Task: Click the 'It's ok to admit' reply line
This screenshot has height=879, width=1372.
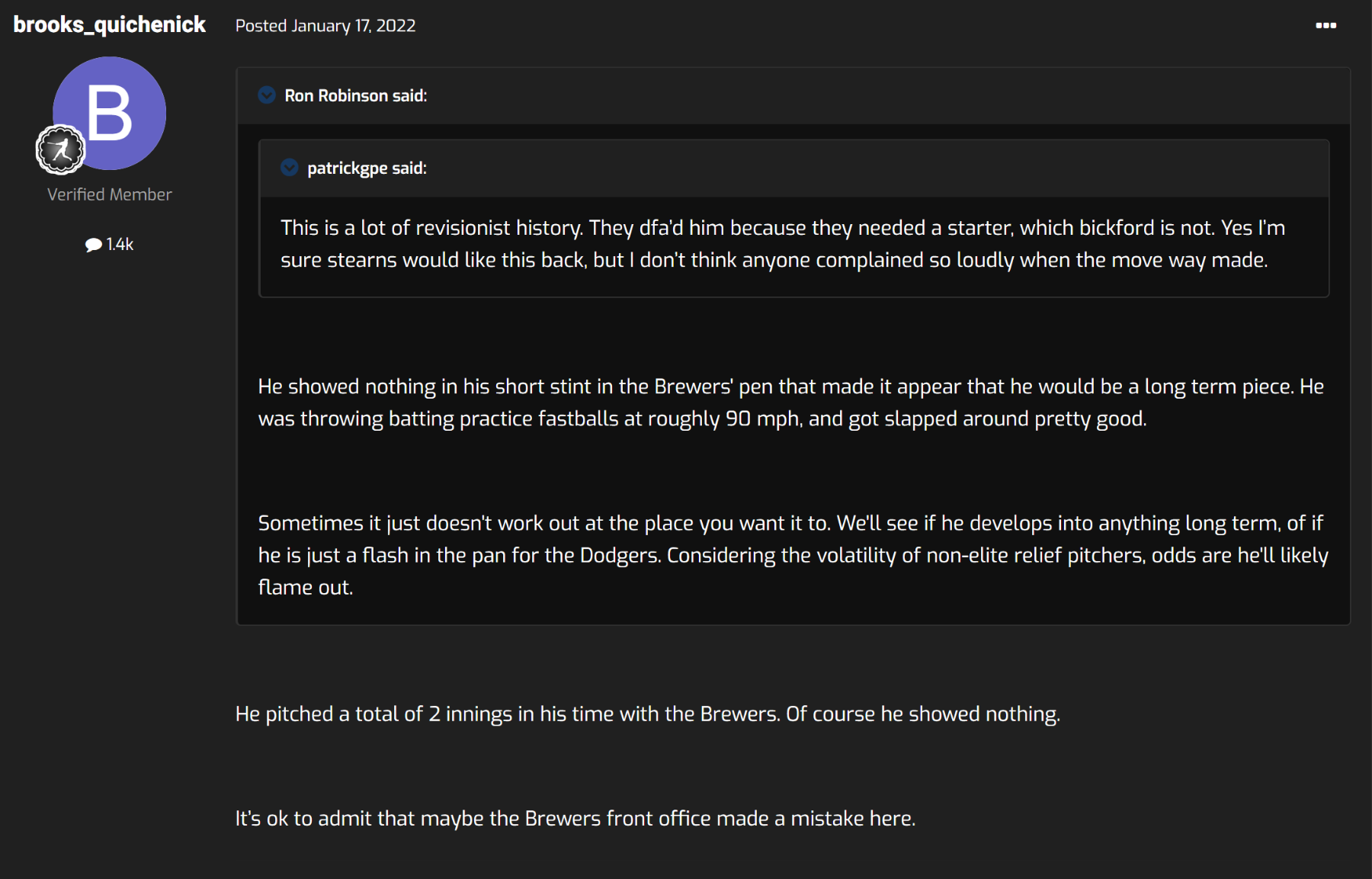Action: 575,819
